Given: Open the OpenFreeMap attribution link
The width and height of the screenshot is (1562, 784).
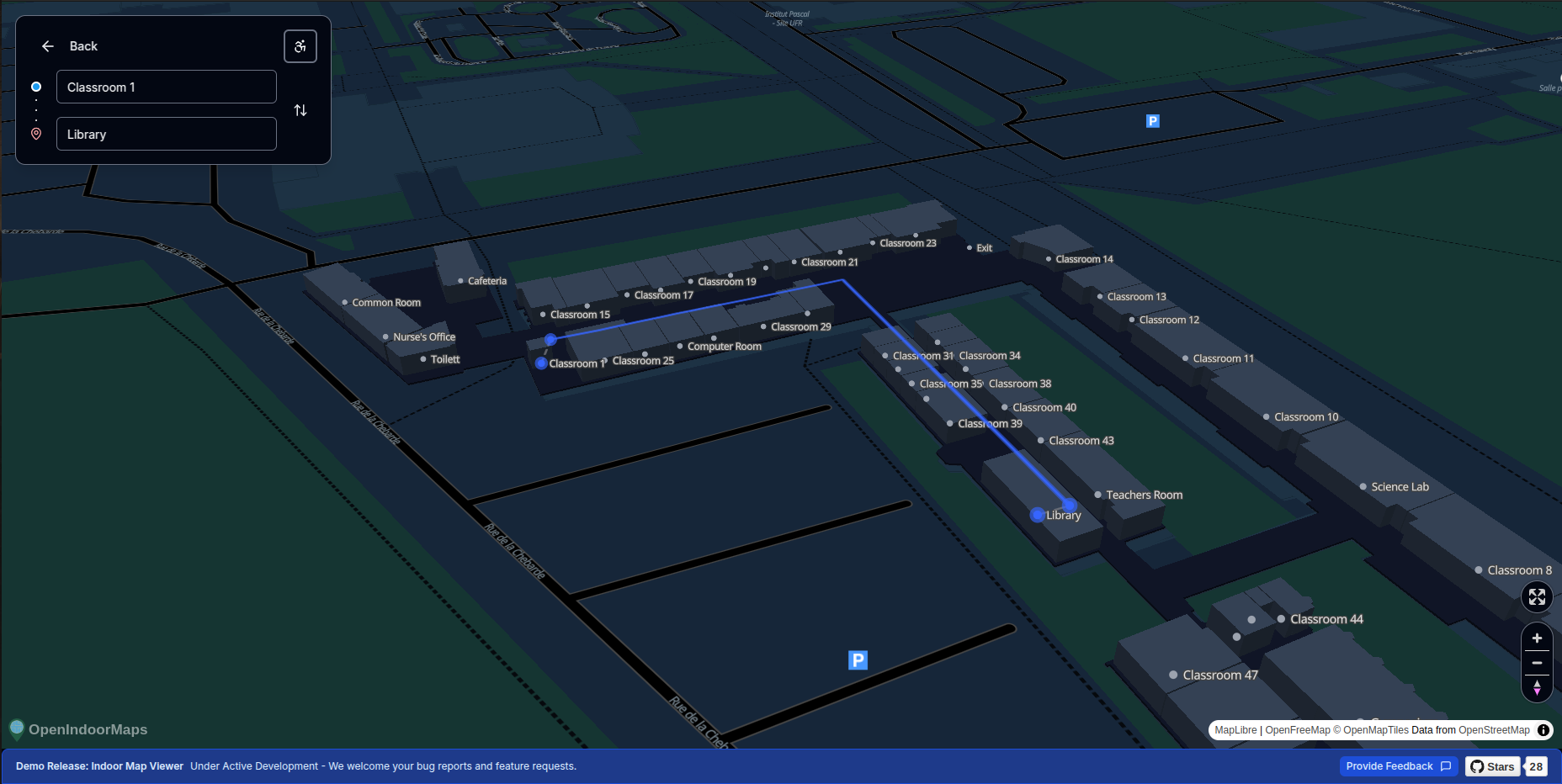Looking at the screenshot, I should pyautogui.click(x=1297, y=730).
